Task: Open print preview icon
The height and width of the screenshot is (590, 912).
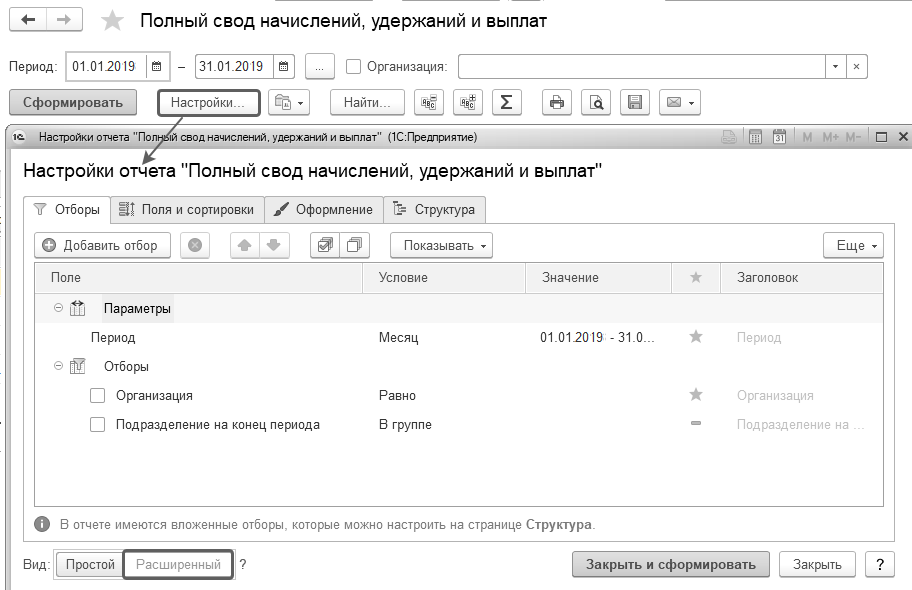Action: pyautogui.click(x=596, y=102)
